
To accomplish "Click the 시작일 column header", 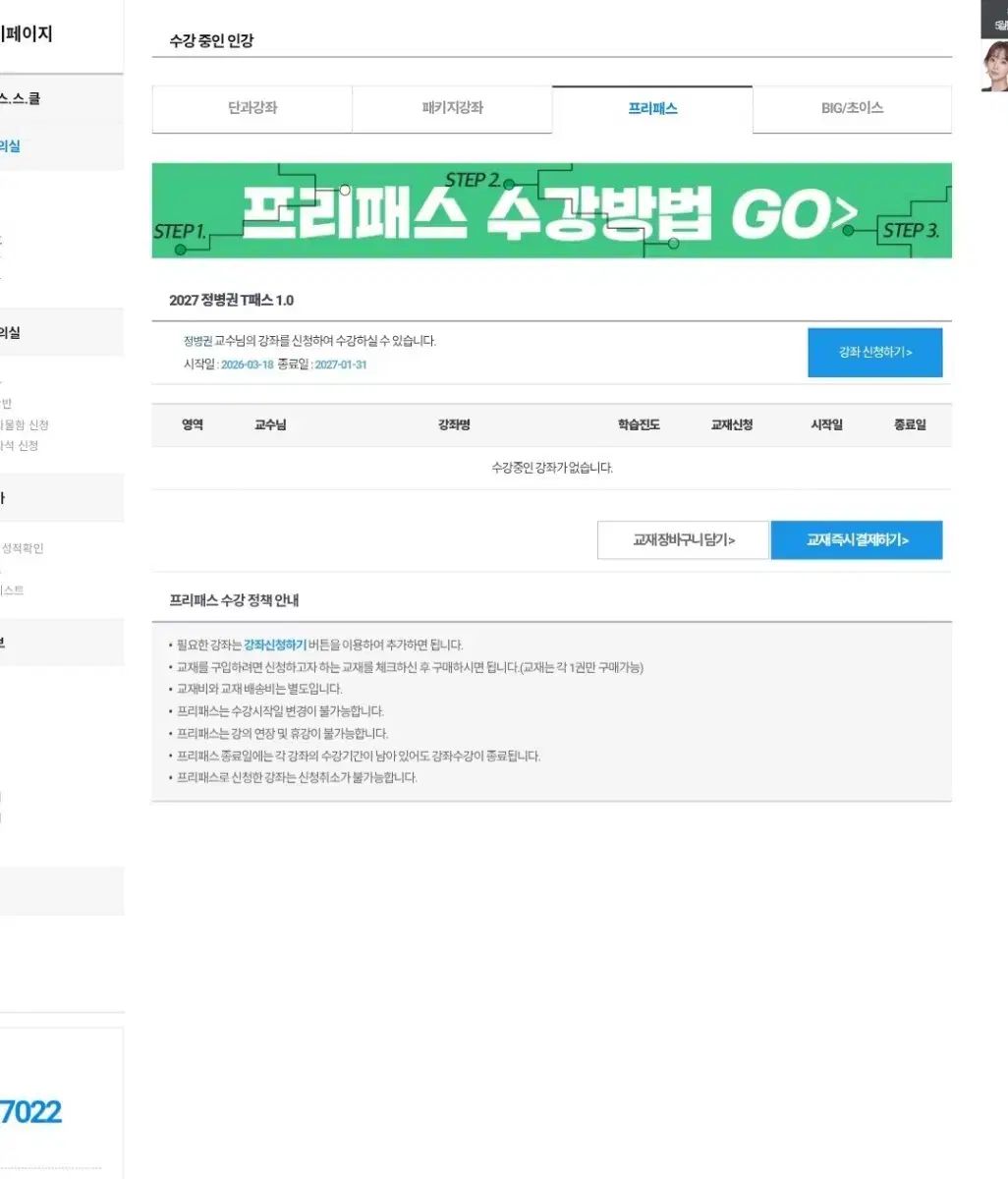I will coord(826,424).
